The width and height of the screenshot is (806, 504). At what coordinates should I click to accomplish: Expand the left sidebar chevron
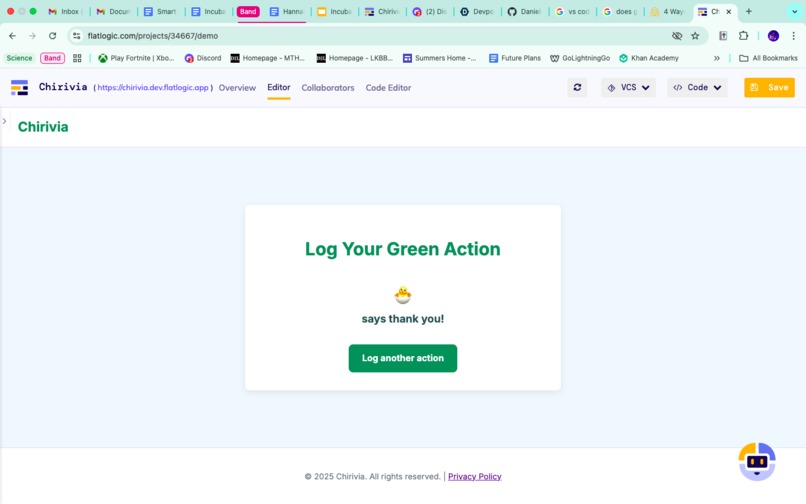click(x=4, y=121)
